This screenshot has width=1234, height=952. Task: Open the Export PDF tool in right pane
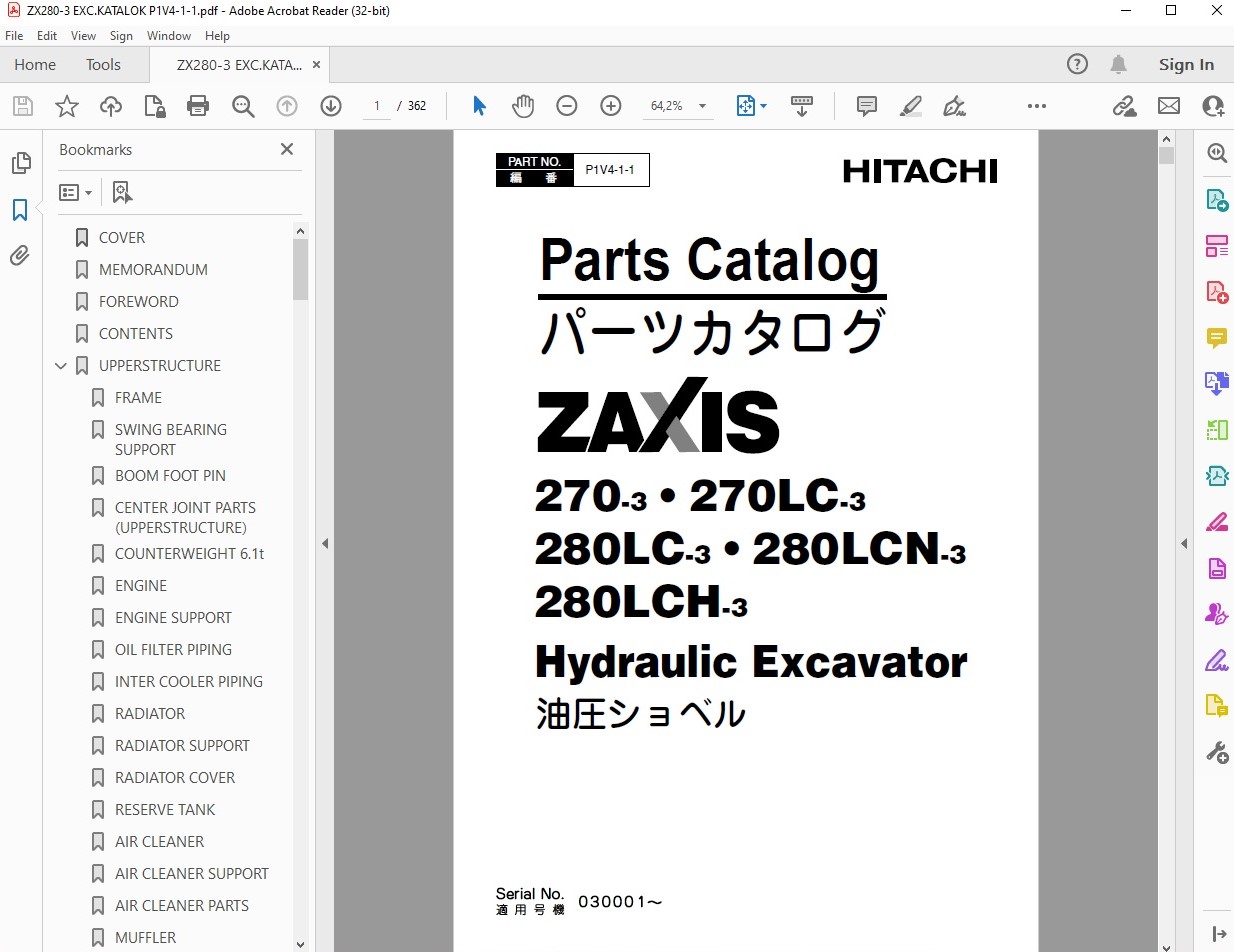(x=1217, y=198)
